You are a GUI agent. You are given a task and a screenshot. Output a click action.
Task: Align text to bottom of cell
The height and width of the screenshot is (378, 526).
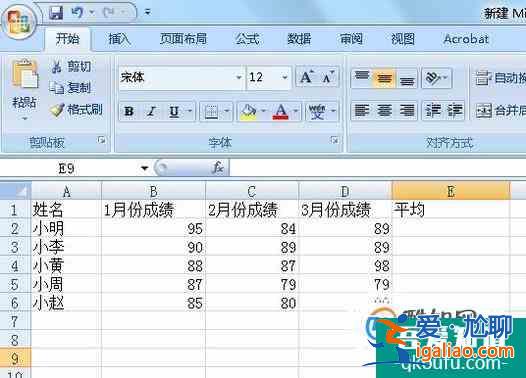407,77
